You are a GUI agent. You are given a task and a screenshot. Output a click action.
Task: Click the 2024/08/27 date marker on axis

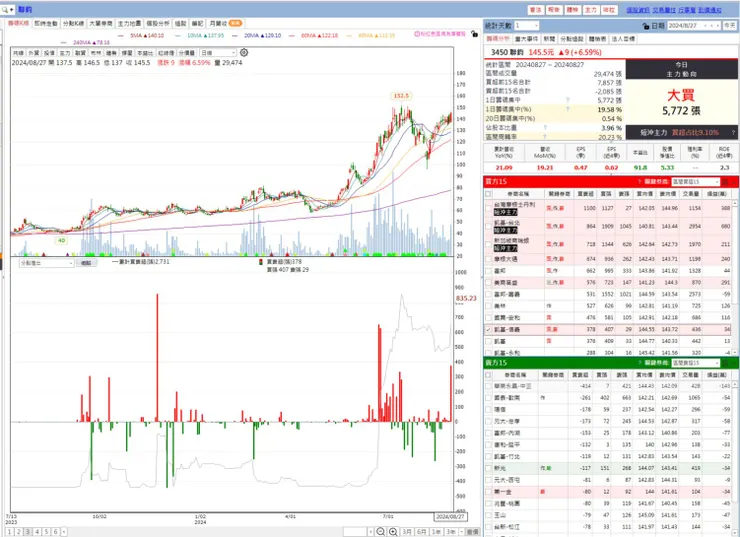450,517
